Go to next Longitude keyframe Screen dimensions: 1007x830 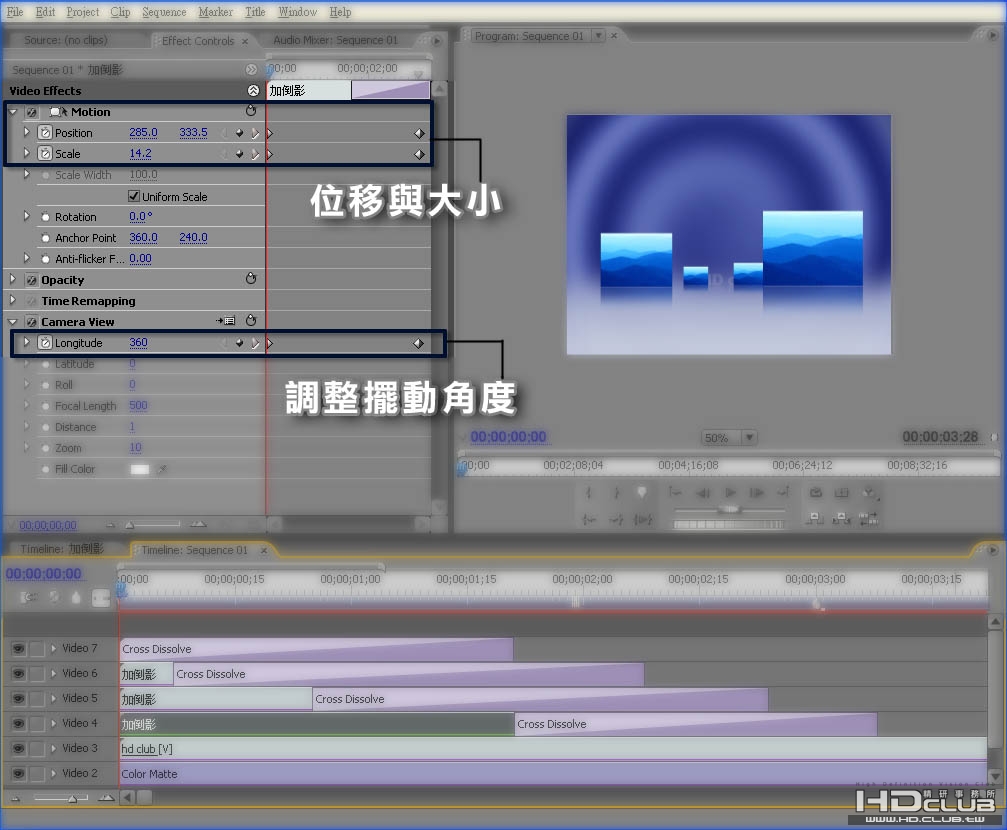255,343
